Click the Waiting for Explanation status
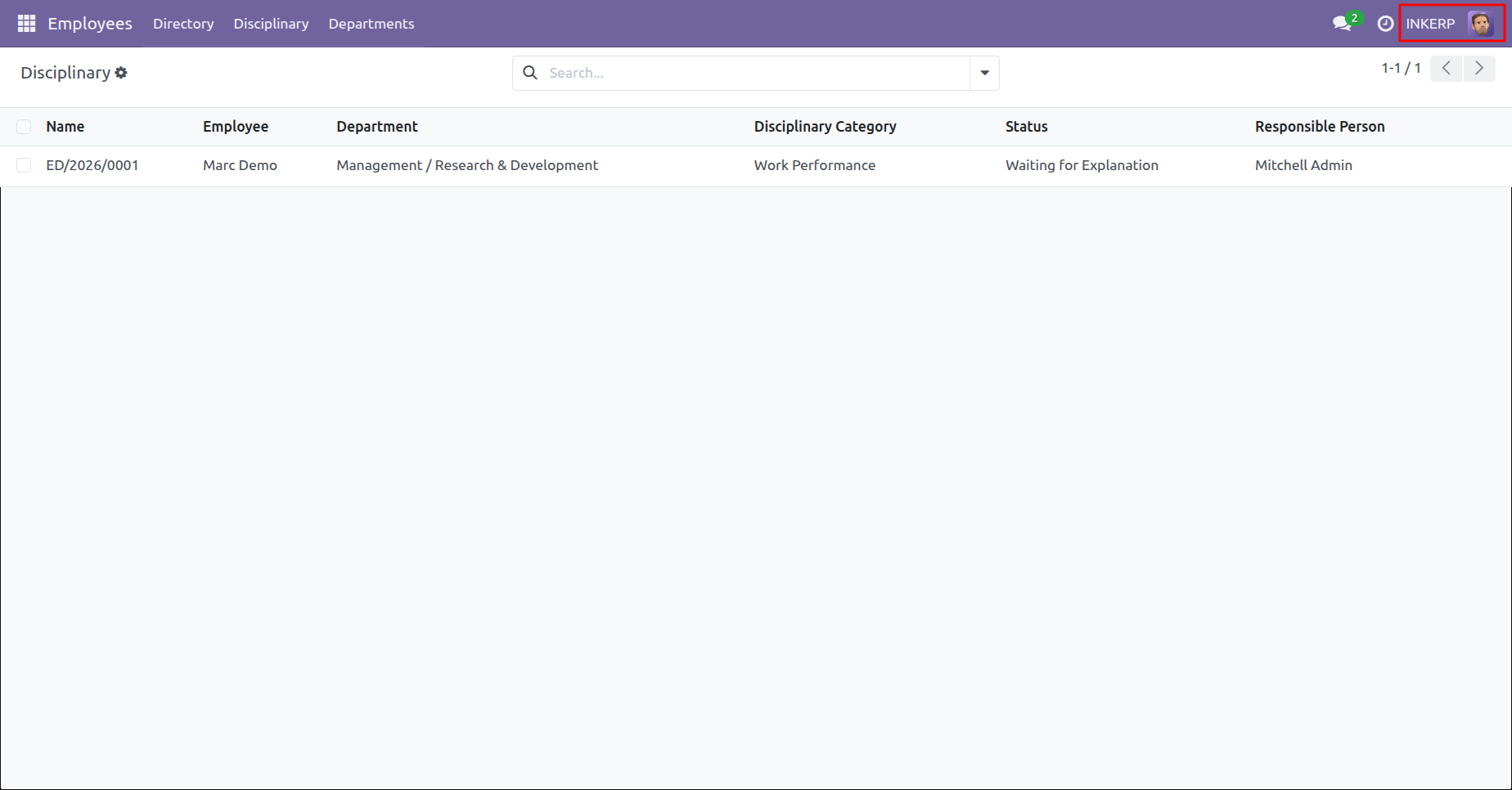Viewport: 1512px width, 790px height. tap(1082, 165)
